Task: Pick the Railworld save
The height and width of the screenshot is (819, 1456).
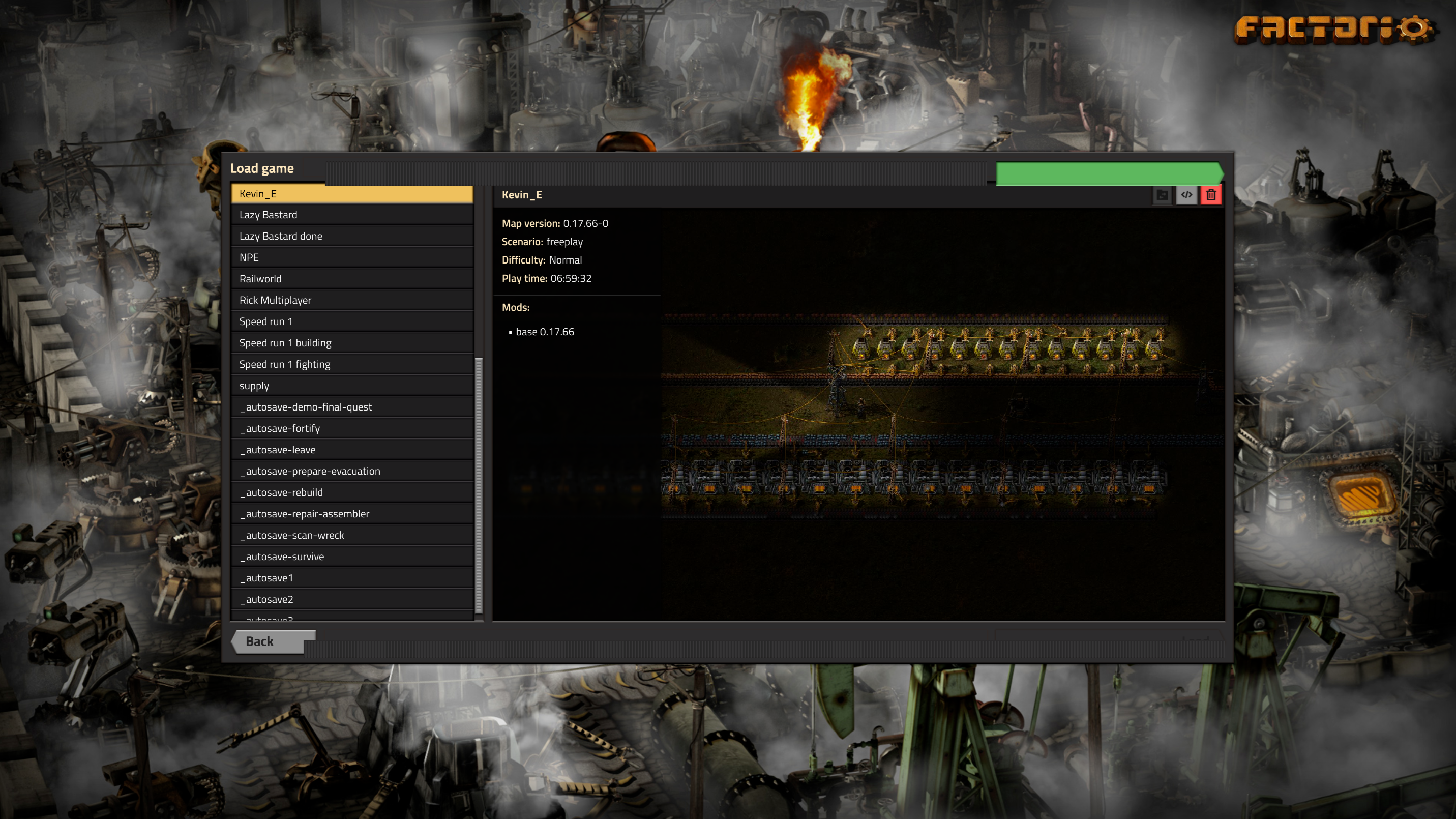Action: coord(352,279)
